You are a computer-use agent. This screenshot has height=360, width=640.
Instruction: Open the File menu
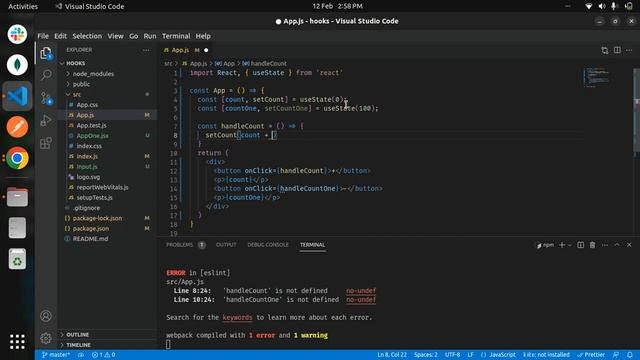pyautogui.click(x=43, y=36)
